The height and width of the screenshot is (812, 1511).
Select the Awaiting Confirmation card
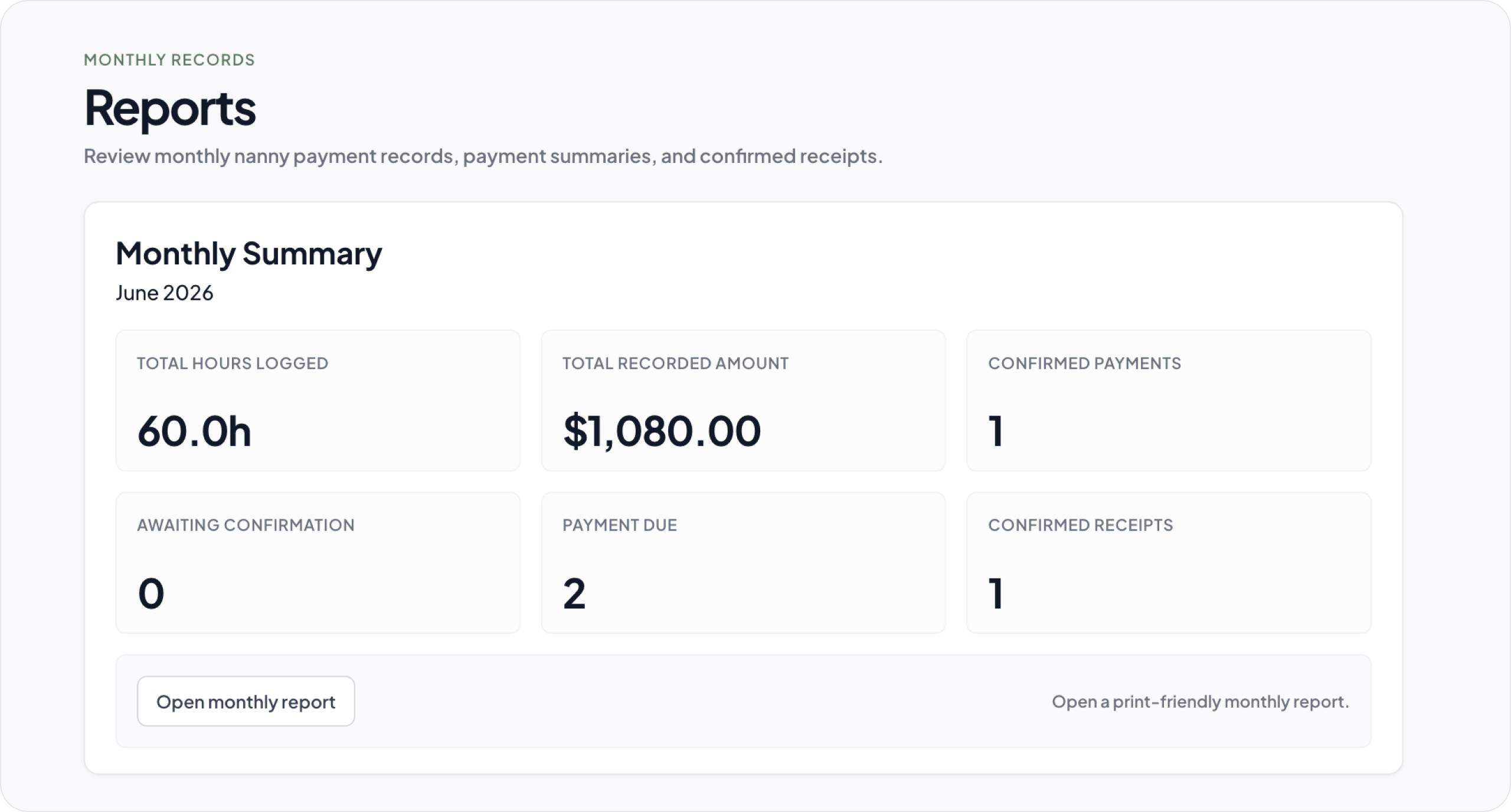(318, 563)
